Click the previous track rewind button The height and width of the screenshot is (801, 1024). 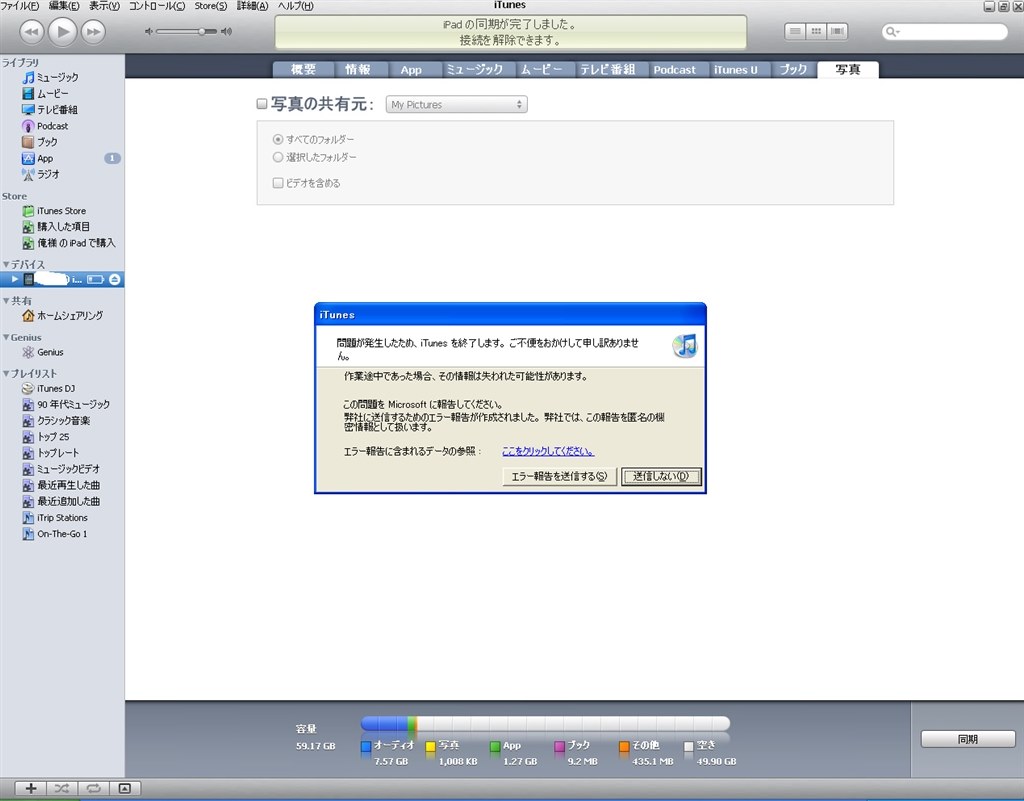pos(31,31)
